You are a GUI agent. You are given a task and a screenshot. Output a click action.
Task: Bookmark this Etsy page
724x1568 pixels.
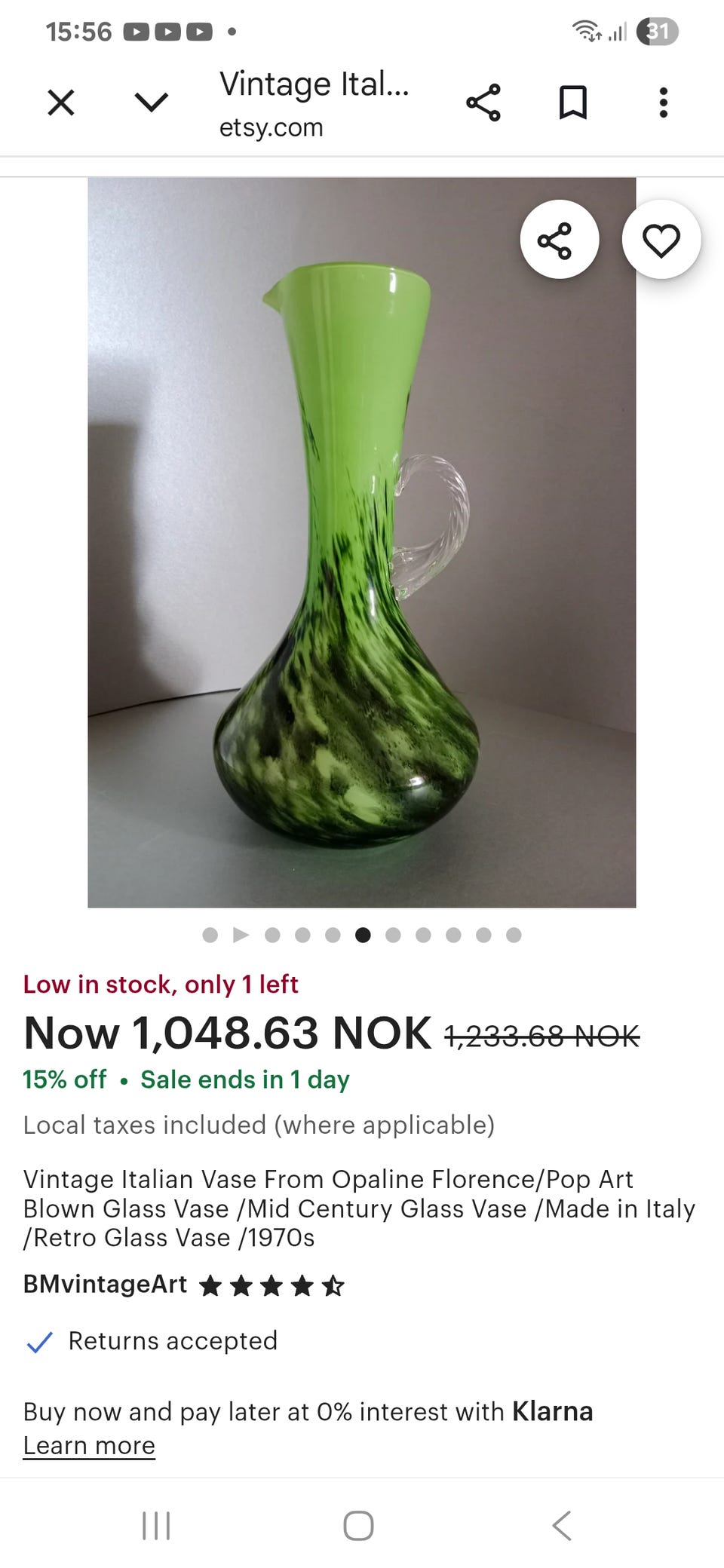click(x=573, y=103)
